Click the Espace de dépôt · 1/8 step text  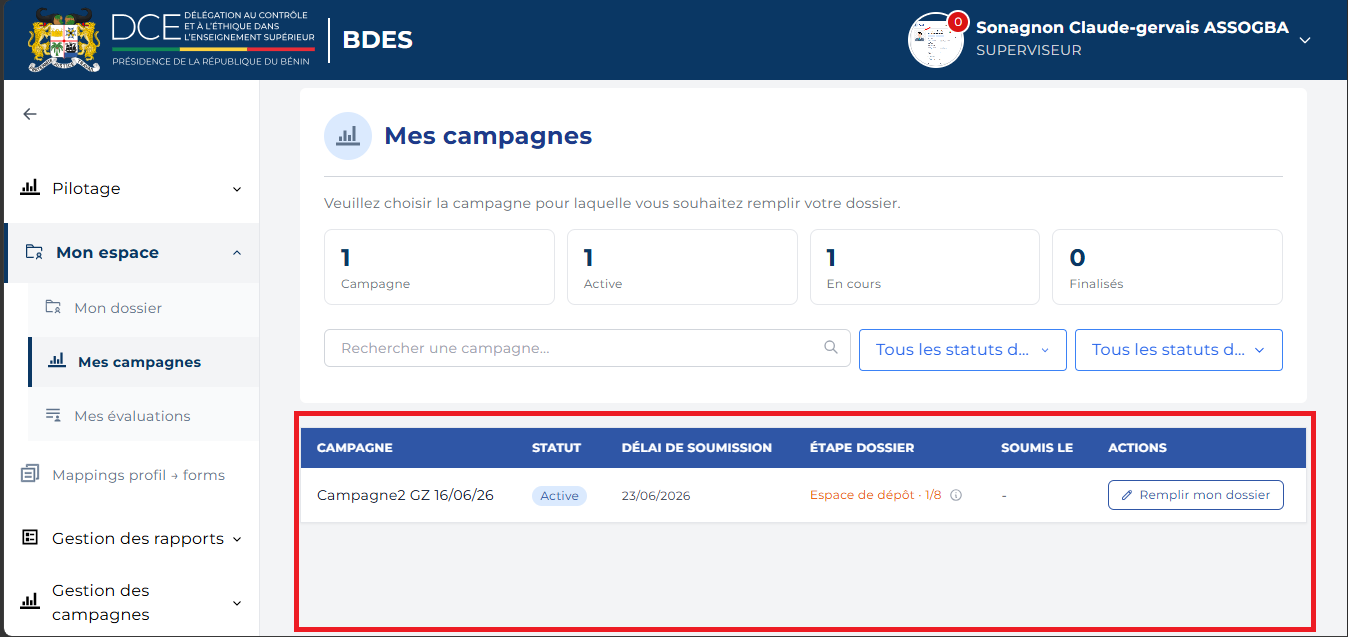coord(875,495)
